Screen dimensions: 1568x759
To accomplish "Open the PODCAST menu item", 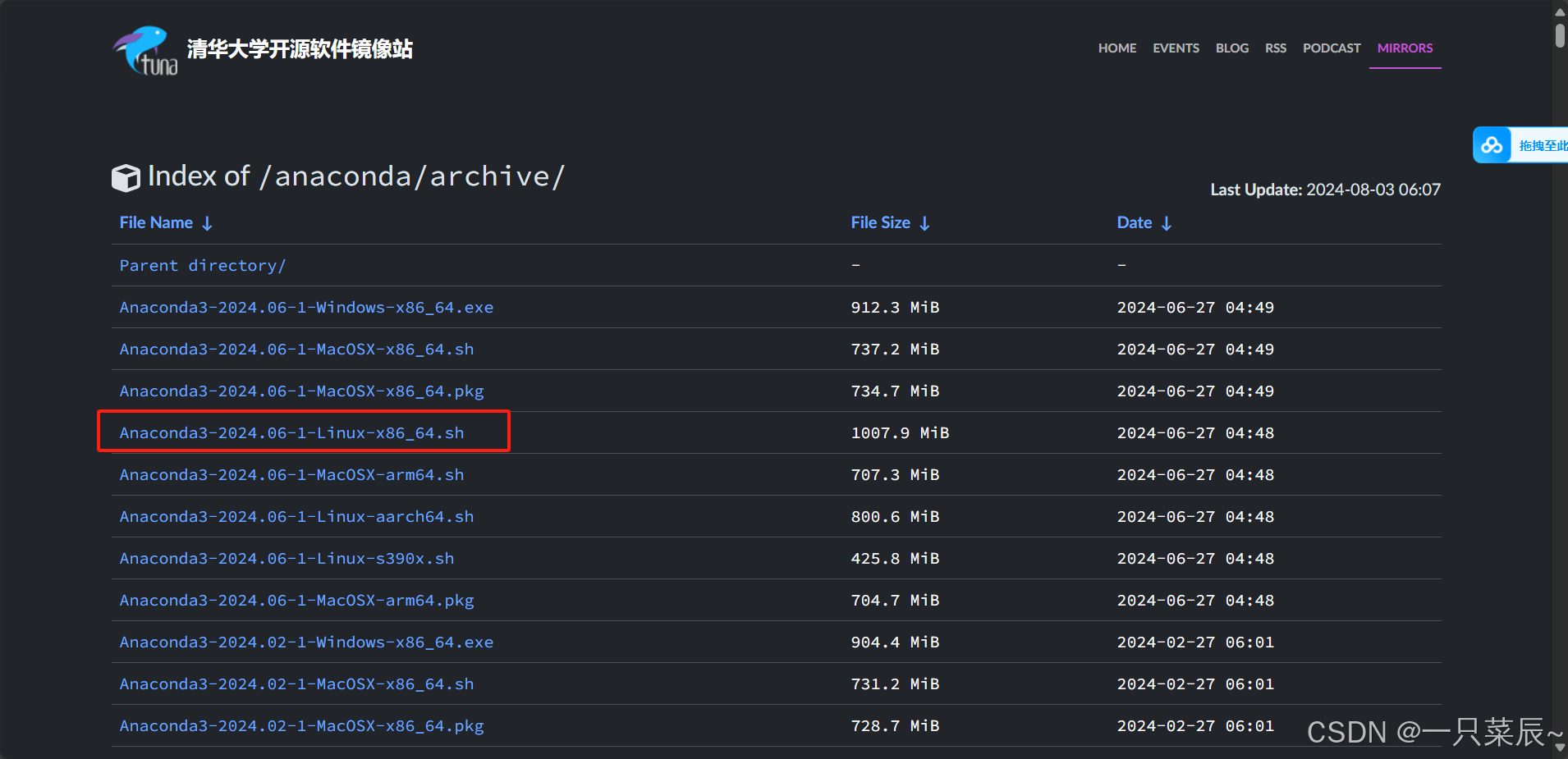I will (x=1332, y=48).
